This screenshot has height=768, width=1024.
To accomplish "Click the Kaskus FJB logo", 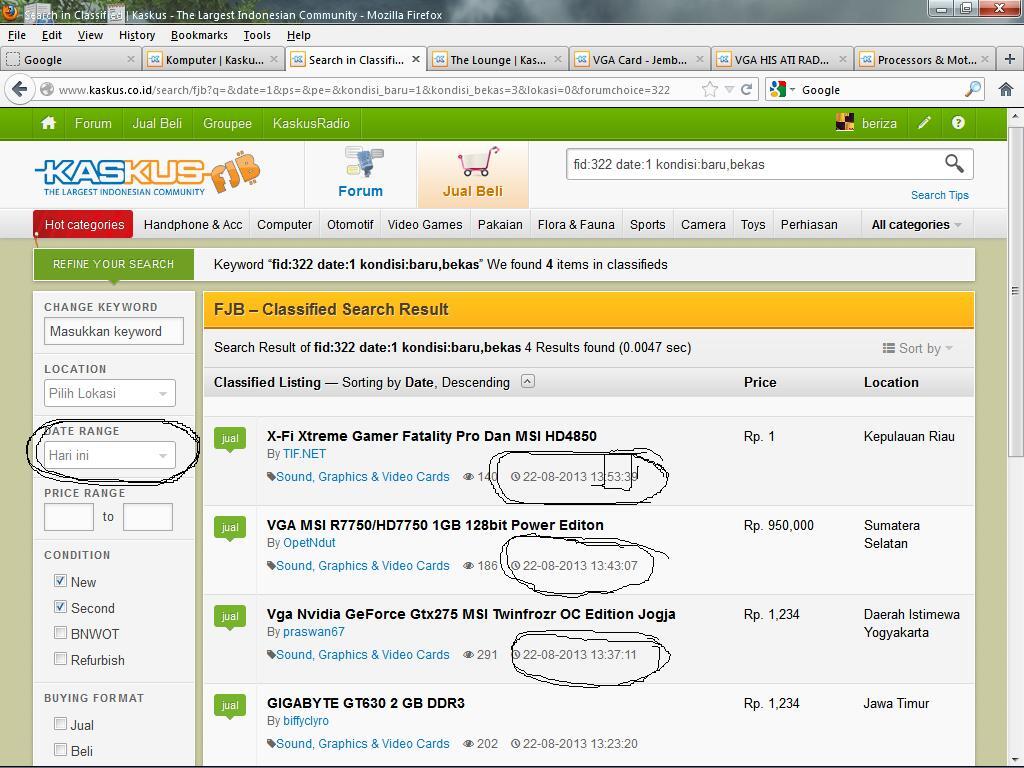I will coord(148,174).
